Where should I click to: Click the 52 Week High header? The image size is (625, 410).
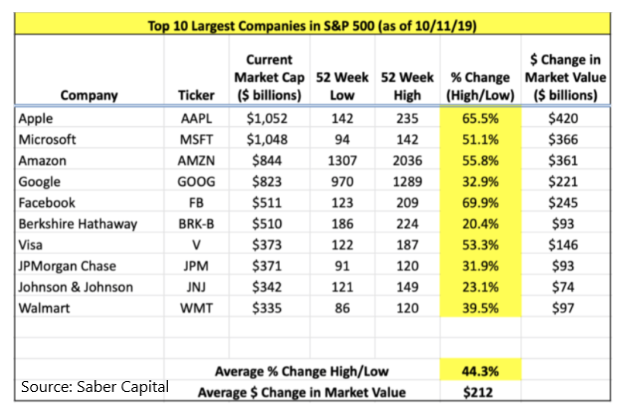(x=407, y=86)
